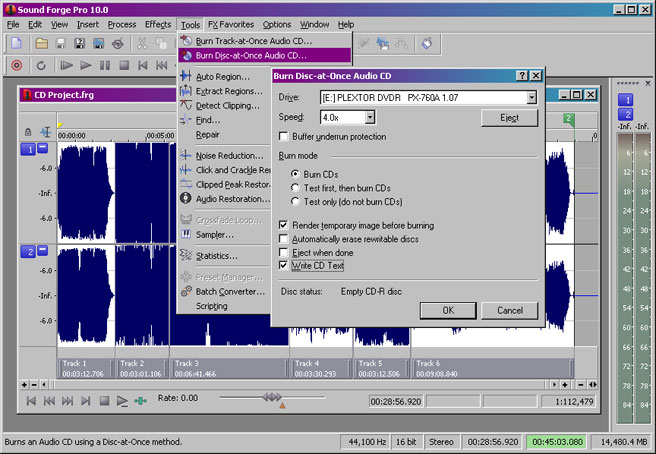Click the horizontal scrollbar in CD Project window

click(299, 385)
